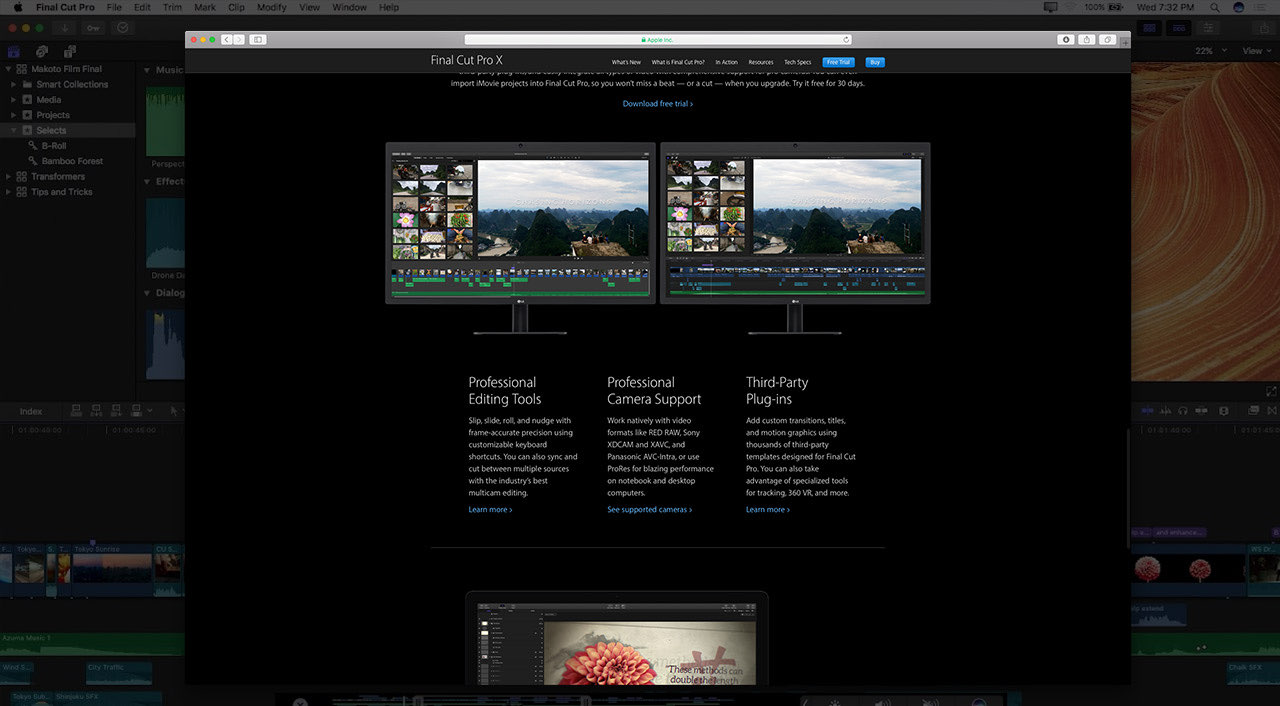This screenshot has height=706, width=1280.
Task: Follow the Download free trial link
Action: coord(658,104)
